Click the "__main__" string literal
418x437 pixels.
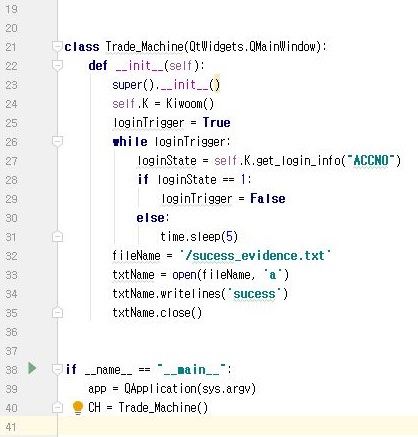pos(192,370)
